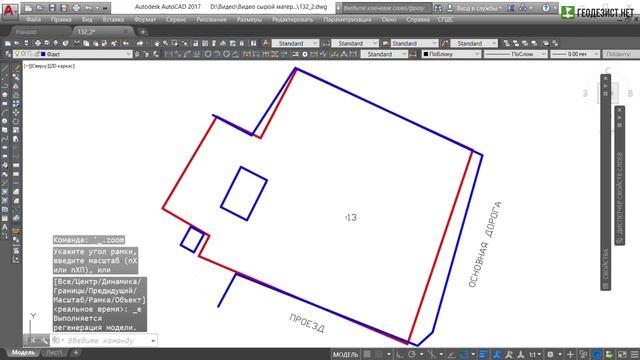Open the dimension style Standard dropdown
Image resolution: width=640 pixels, height=360 pixels.
tap(355, 43)
